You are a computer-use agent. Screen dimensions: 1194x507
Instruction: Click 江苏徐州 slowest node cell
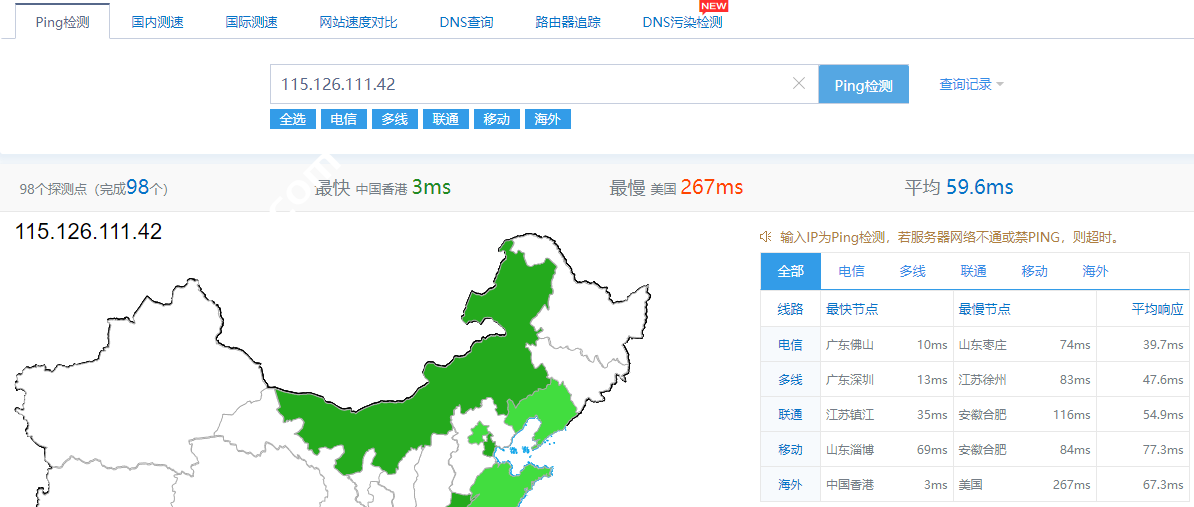tap(982, 380)
